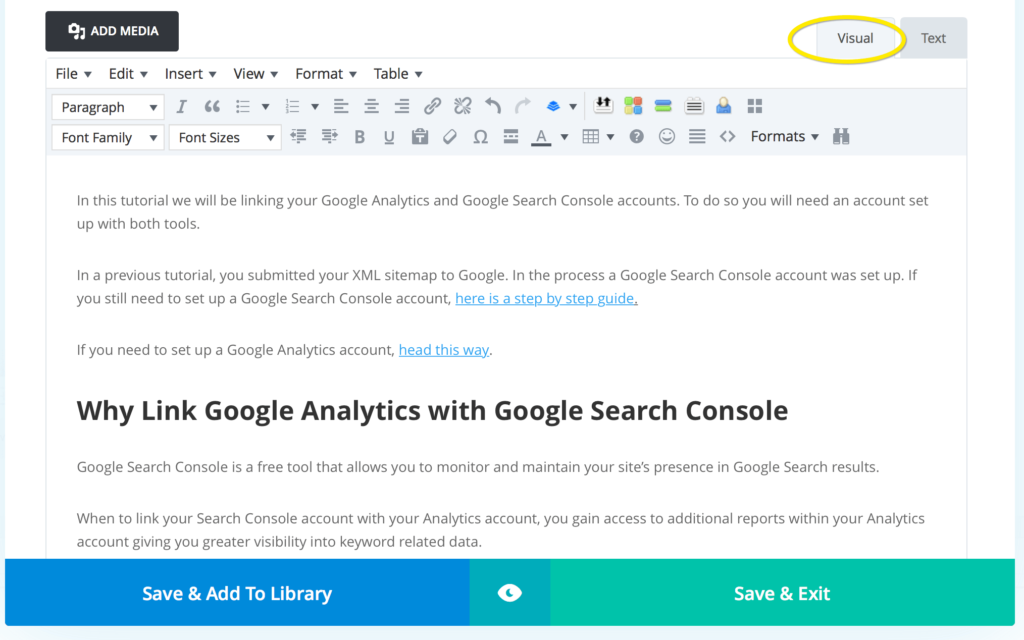Apply text color with A icon

tap(541, 136)
